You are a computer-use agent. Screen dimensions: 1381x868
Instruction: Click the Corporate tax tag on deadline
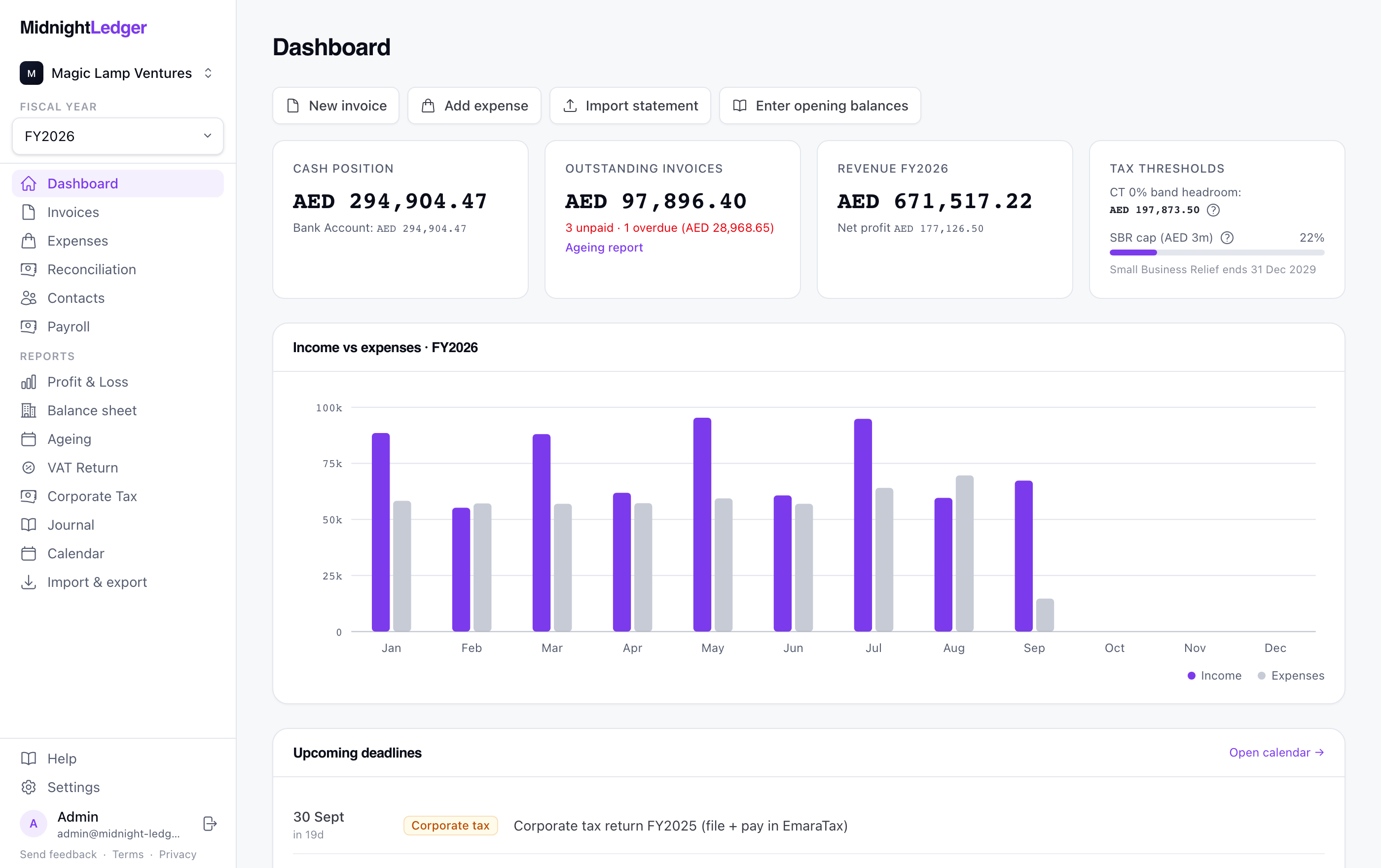tap(450, 826)
